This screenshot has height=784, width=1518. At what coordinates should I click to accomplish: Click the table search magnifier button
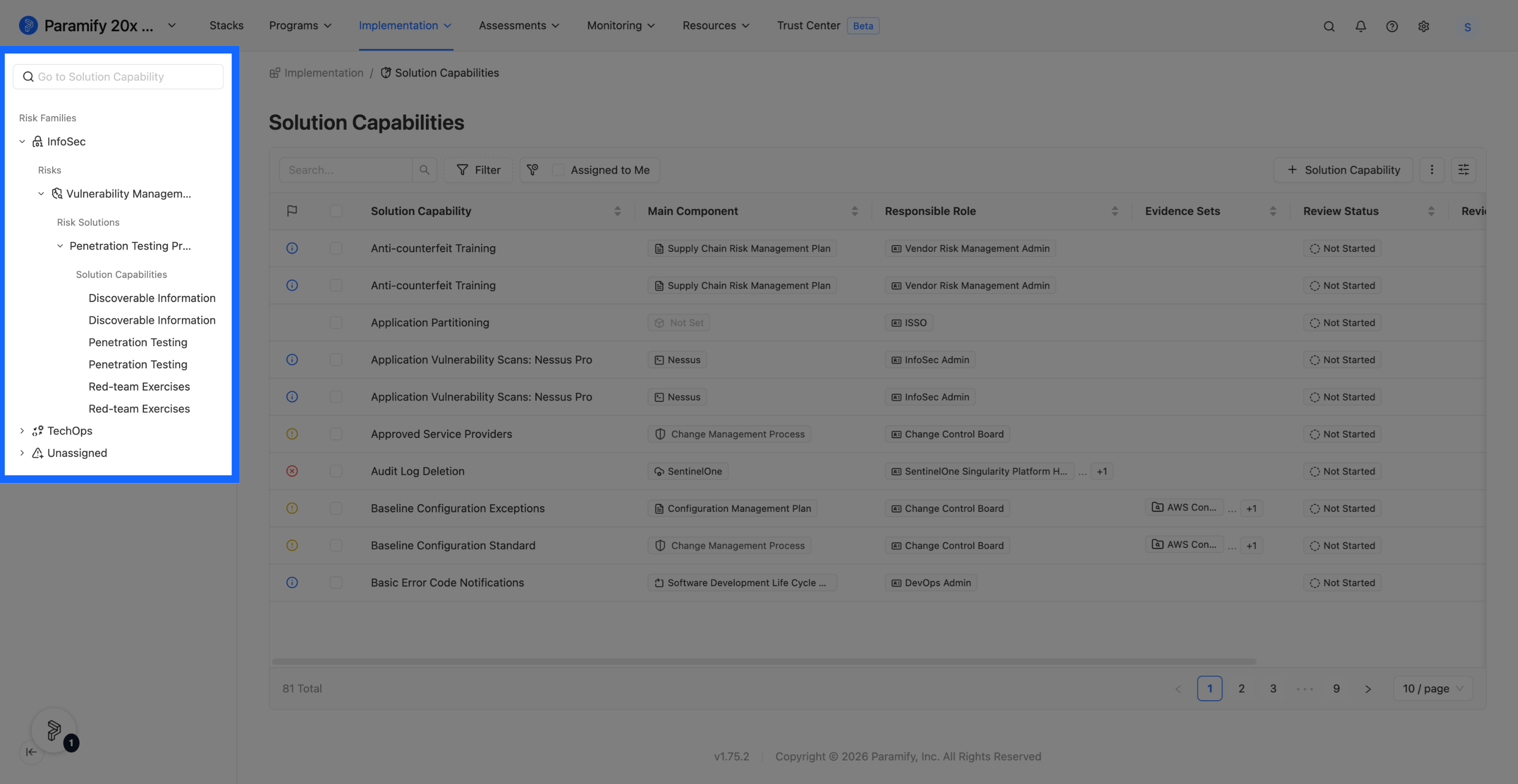(x=424, y=169)
